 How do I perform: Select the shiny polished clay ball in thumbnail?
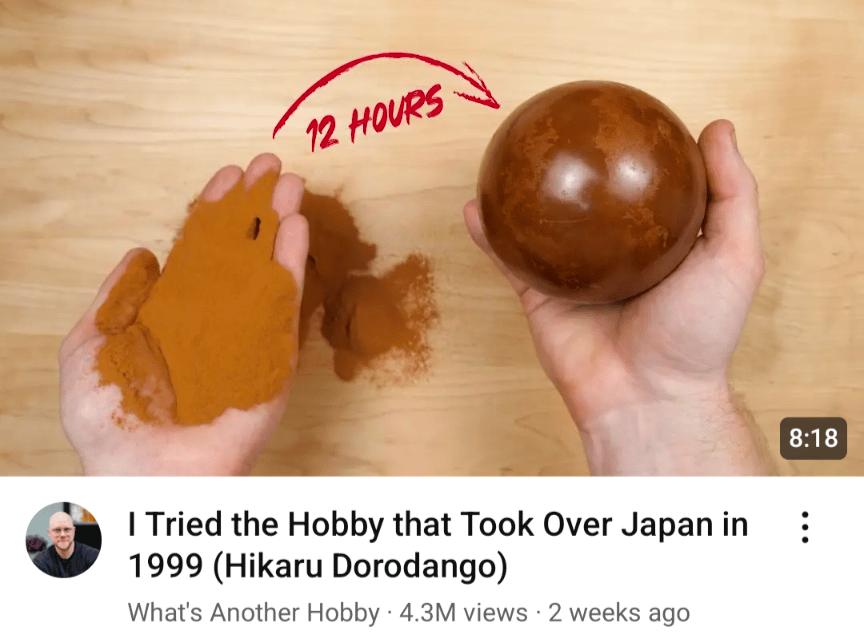[x=592, y=192]
